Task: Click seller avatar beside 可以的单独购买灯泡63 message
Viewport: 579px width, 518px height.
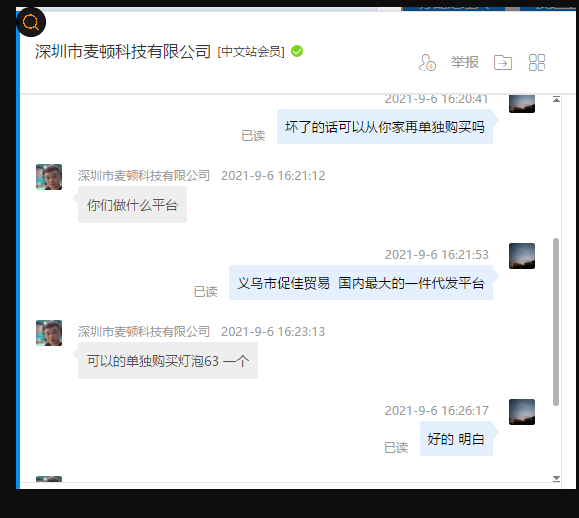Action: pyautogui.click(x=49, y=333)
